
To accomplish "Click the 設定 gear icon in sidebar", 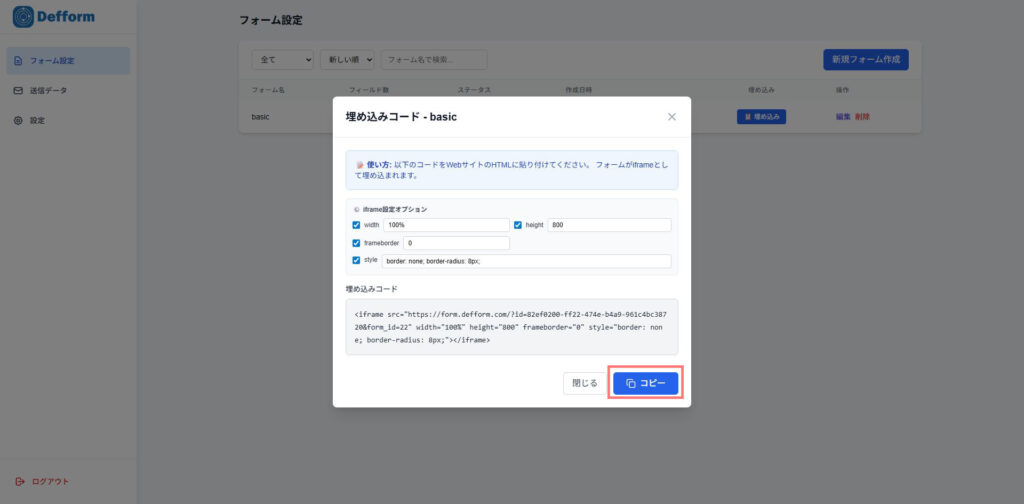I will [18, 121].
